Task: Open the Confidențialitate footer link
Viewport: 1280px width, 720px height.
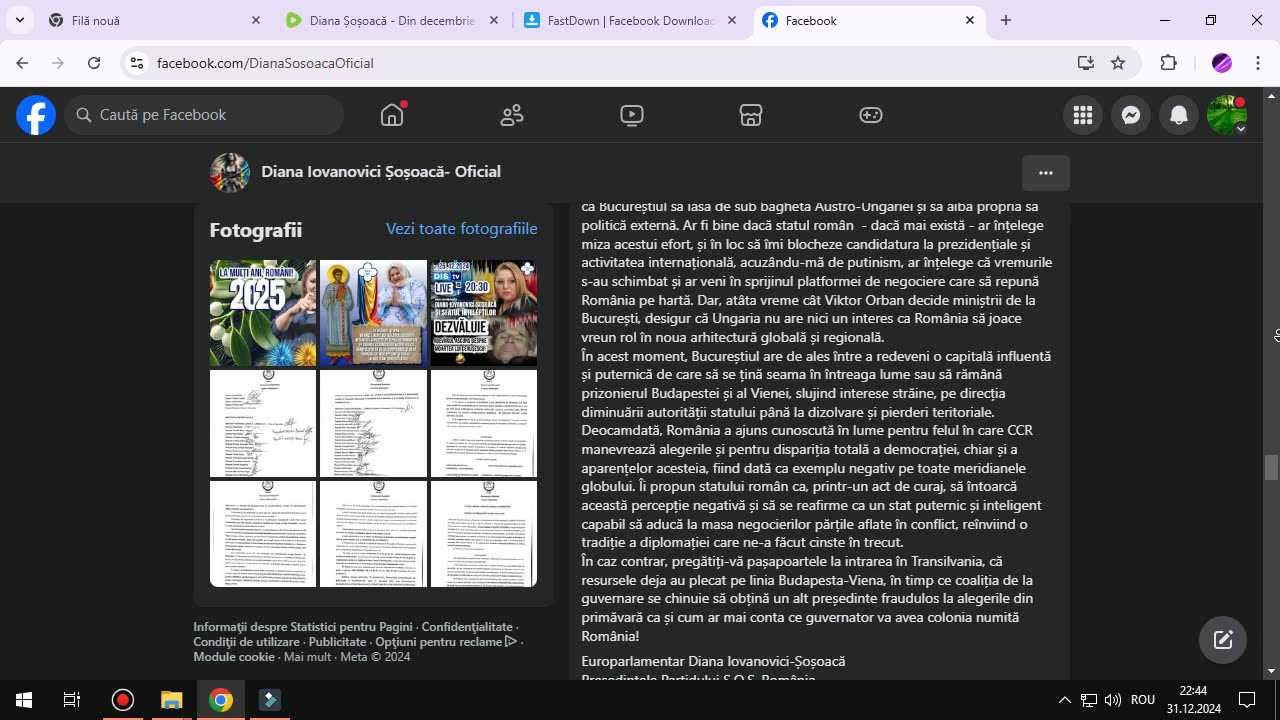Action: click(x=467, y=627)
